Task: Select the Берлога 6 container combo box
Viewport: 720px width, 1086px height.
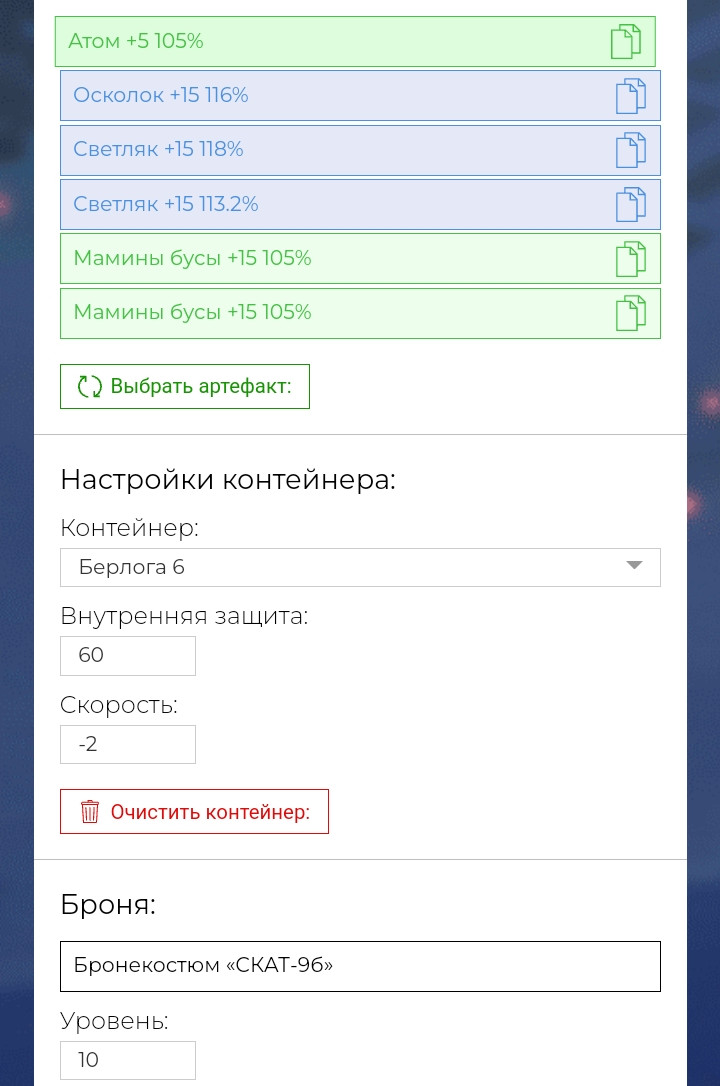Action: click(x=340, y=567)
